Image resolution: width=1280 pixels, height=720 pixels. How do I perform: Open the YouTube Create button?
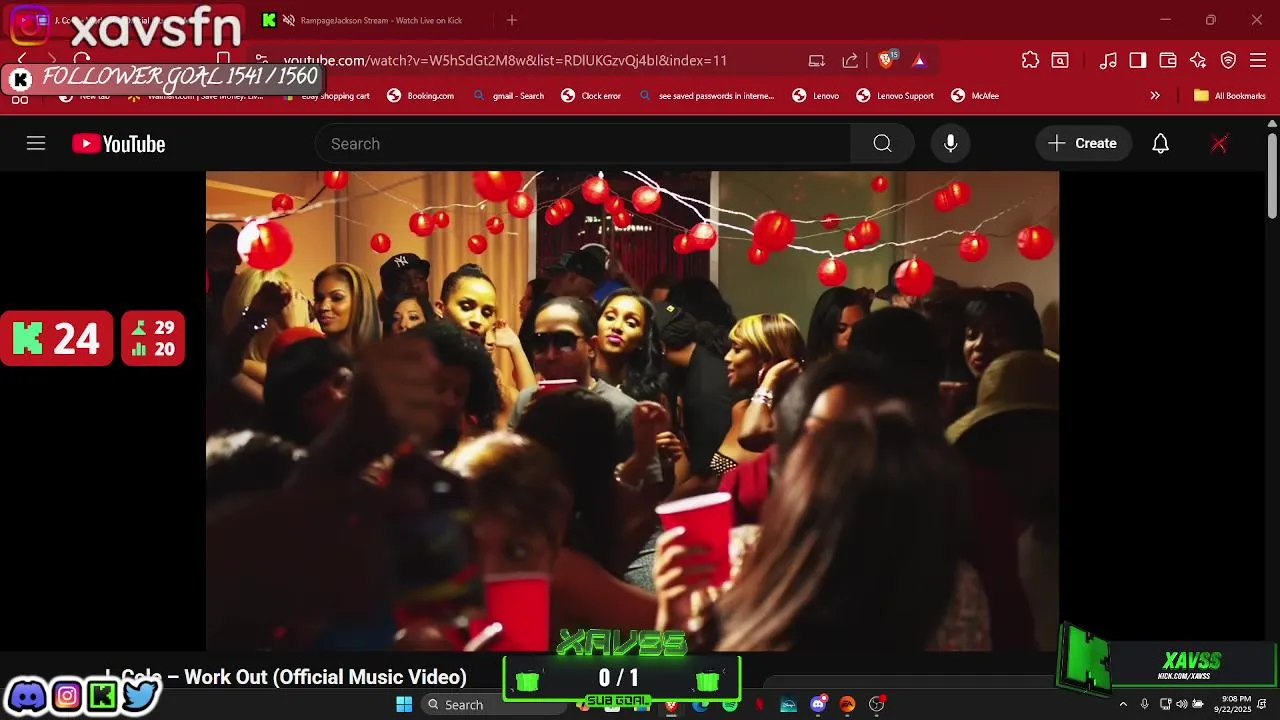tap(1083, 144)
